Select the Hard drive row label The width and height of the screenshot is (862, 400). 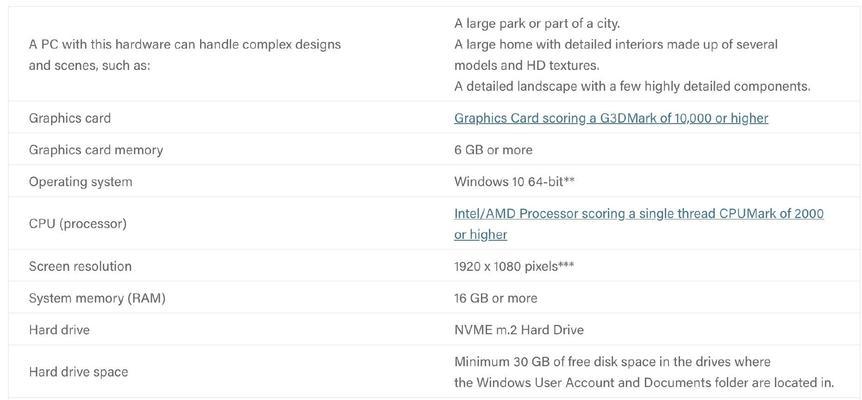coord(59,330)
